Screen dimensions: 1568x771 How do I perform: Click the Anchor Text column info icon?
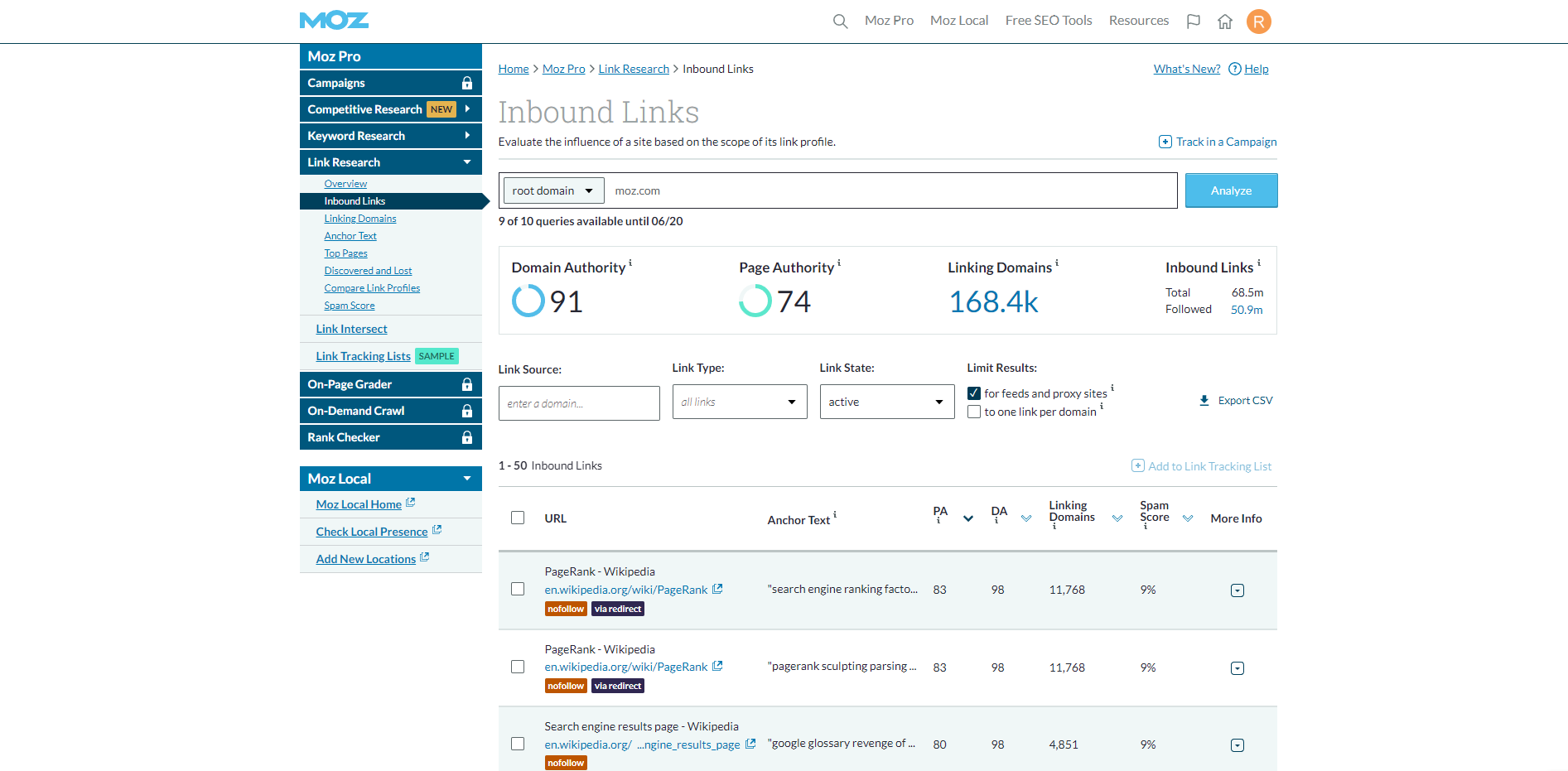pyautogui.click(x=835, y=514)
